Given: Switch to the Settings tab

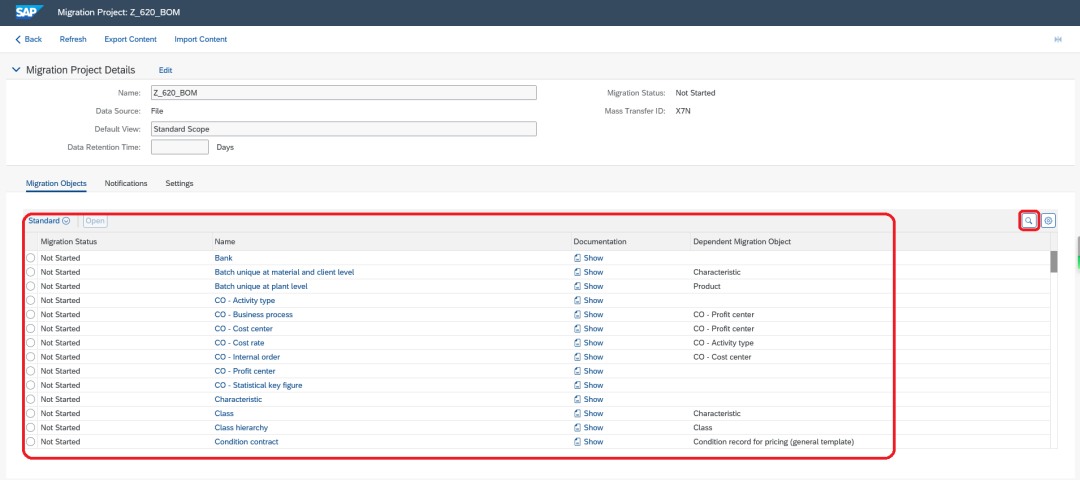Looking at the screenshot, I should pos(179,183).
